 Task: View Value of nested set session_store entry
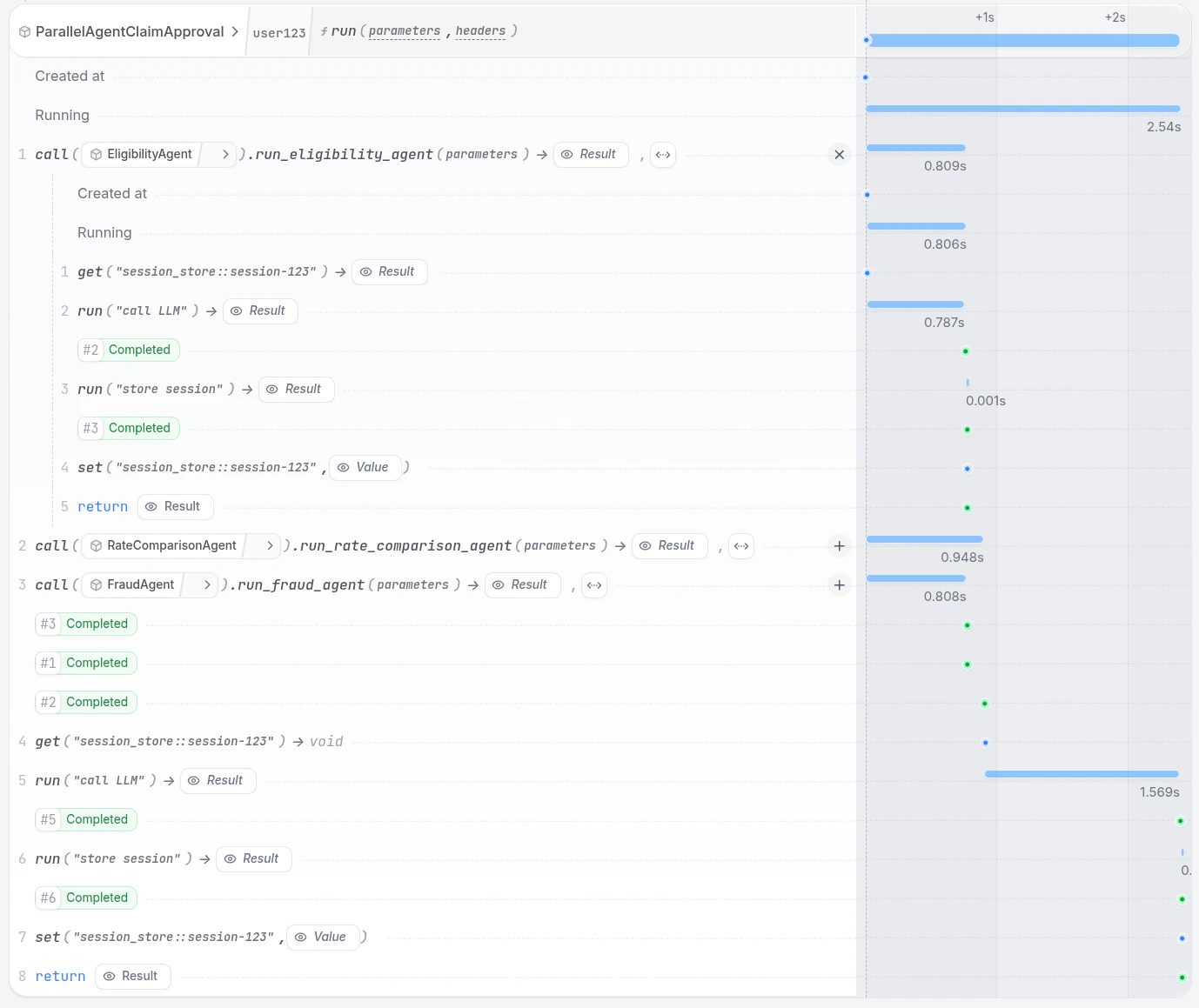[x=365, y=467]
